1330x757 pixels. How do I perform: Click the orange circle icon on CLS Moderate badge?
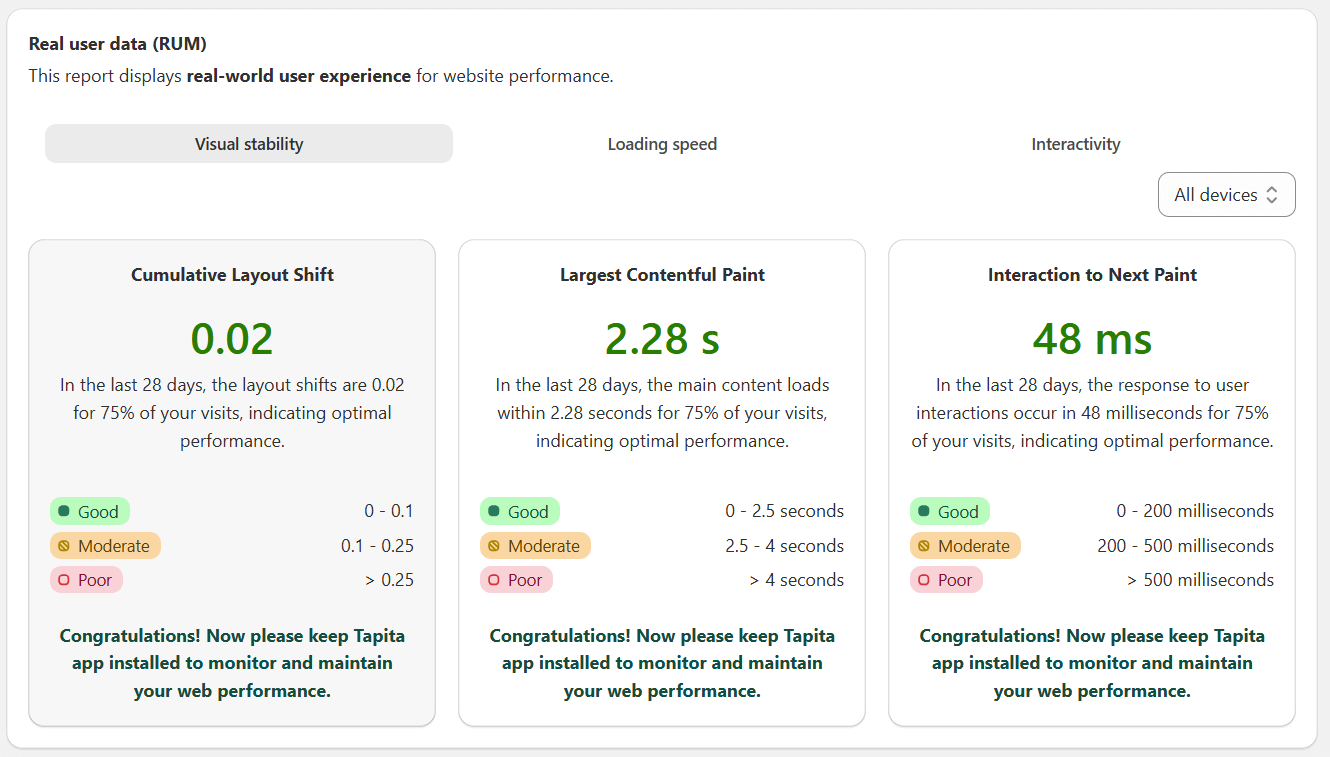(65, 545)
